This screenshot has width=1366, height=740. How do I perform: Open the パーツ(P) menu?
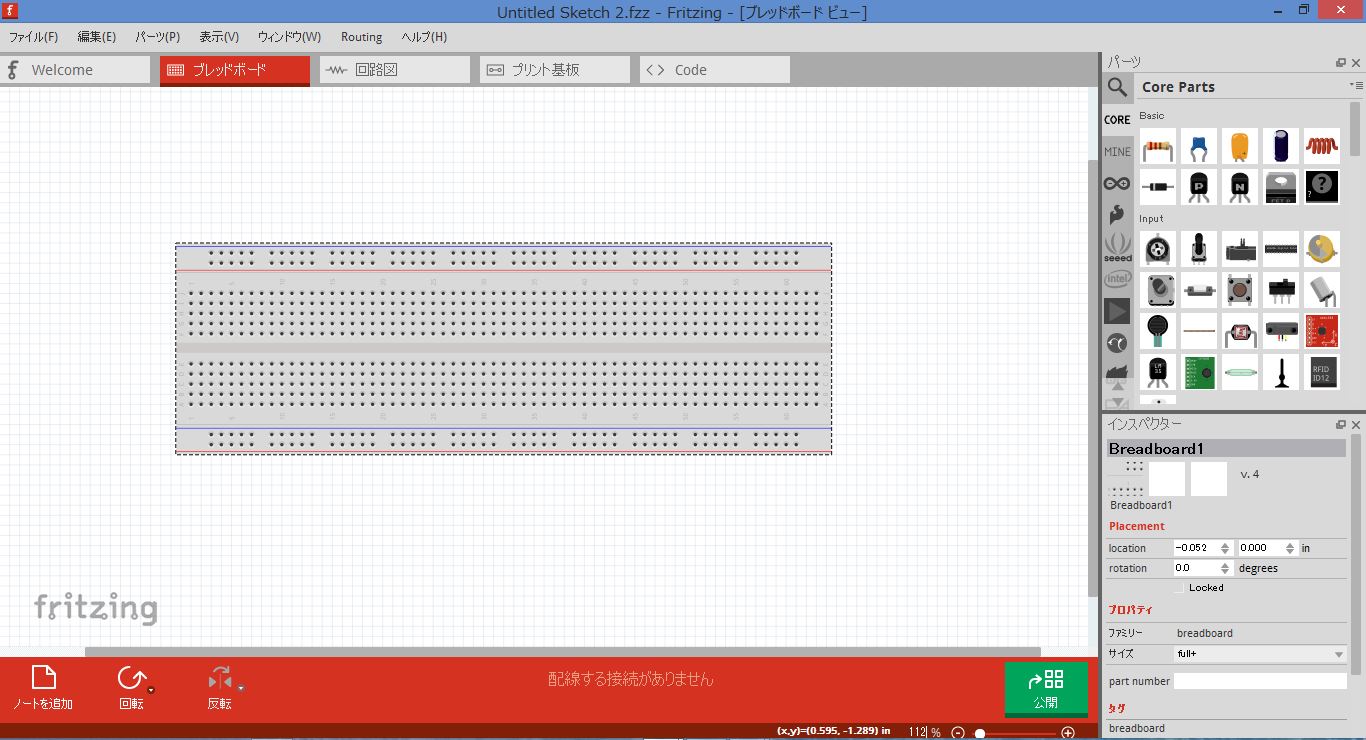pyautogui.click(x=158, y=37)
